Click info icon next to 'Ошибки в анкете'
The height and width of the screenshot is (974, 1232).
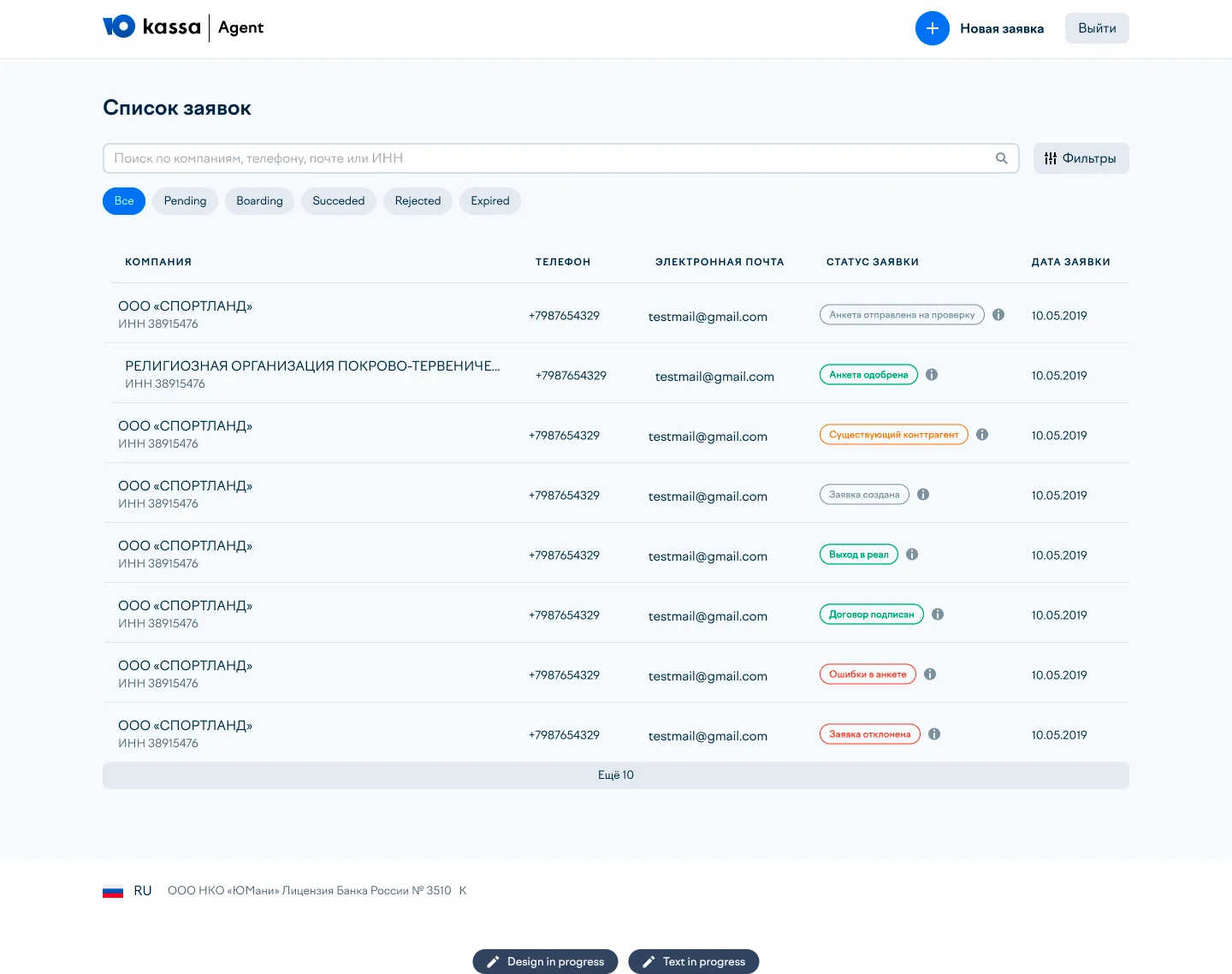[x=930, y=674]
